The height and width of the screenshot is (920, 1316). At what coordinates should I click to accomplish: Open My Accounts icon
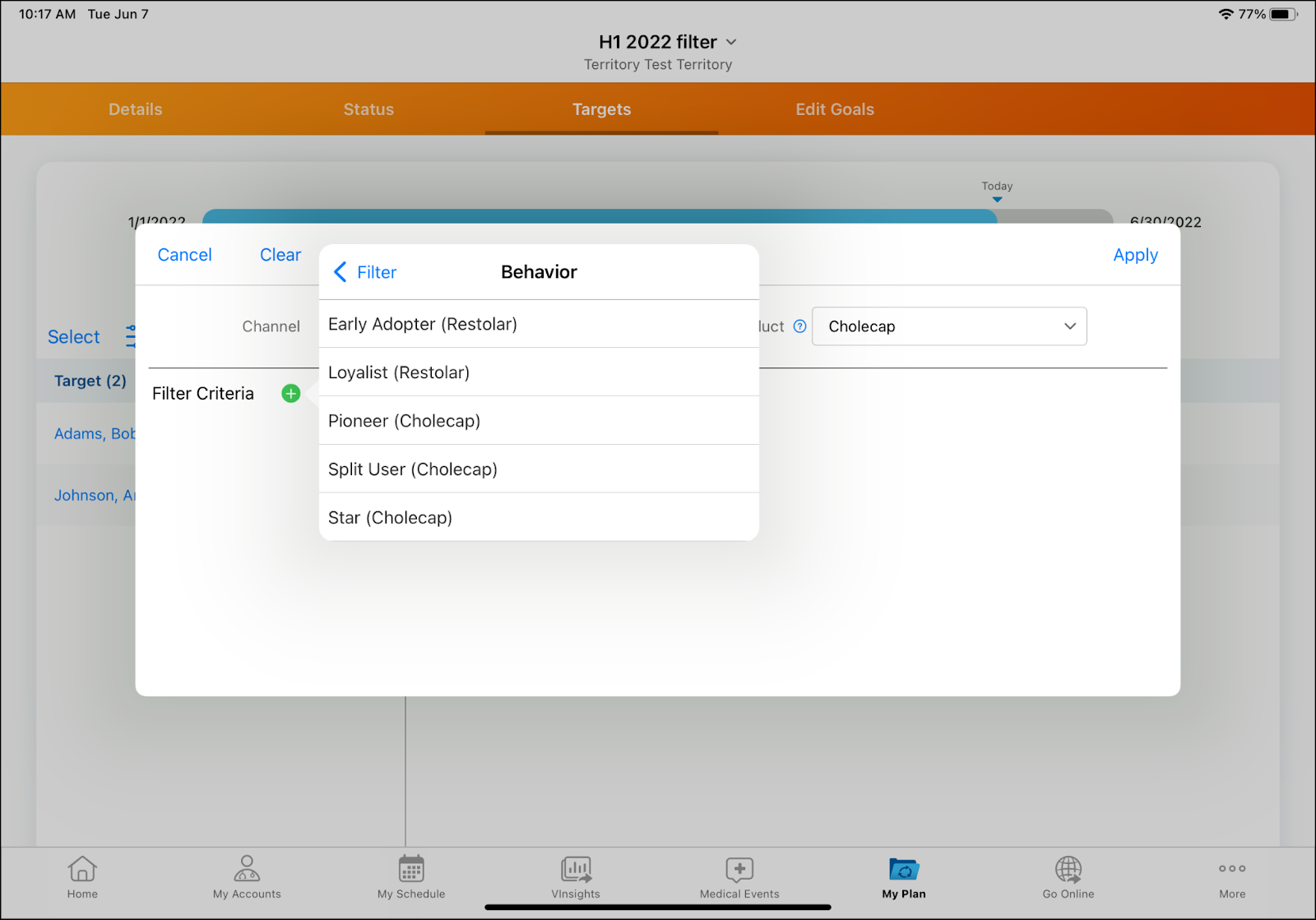[247, 869]
